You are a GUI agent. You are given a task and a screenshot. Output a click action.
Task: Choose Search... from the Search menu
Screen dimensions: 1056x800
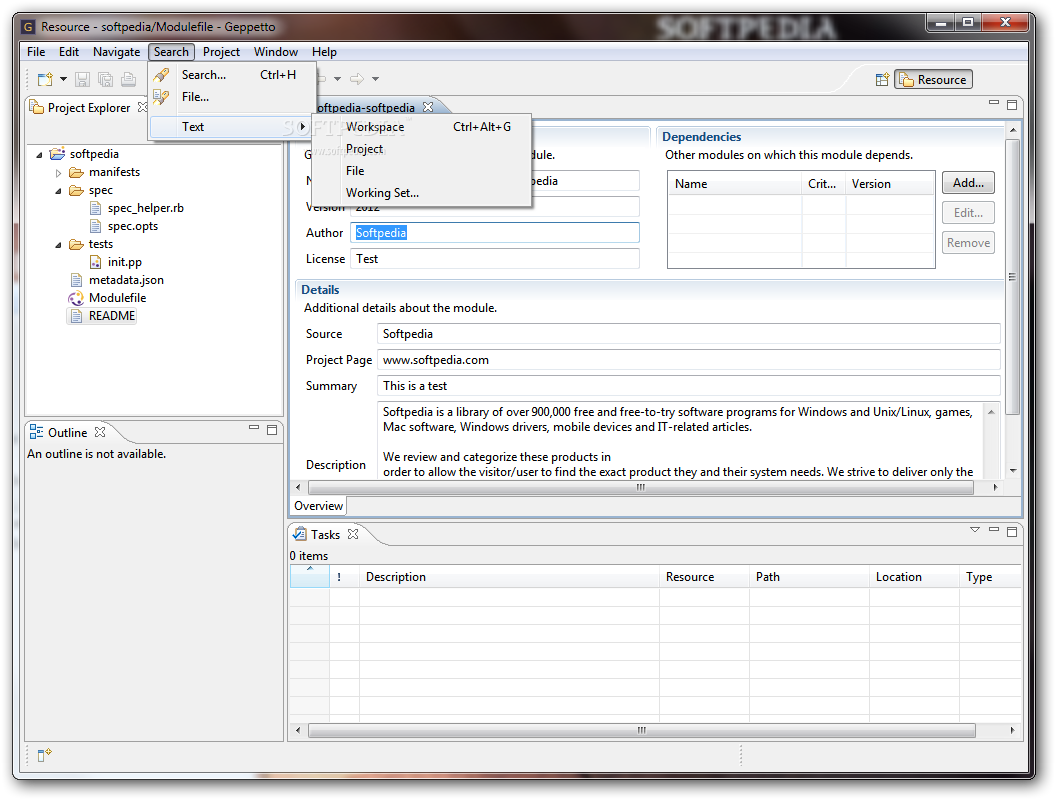(232, 75)
